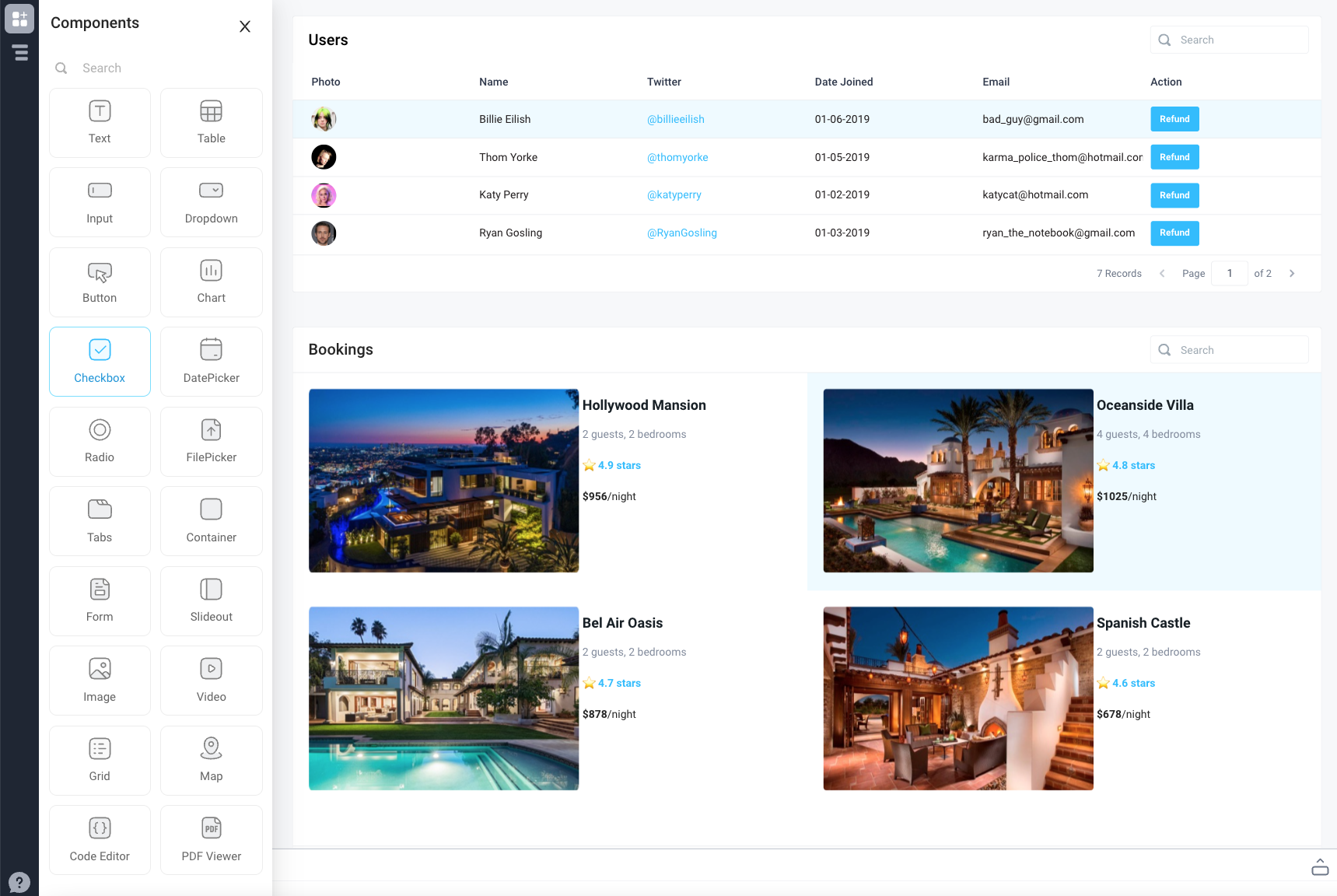Go to next page of Users table

[x=1292, y=273]
